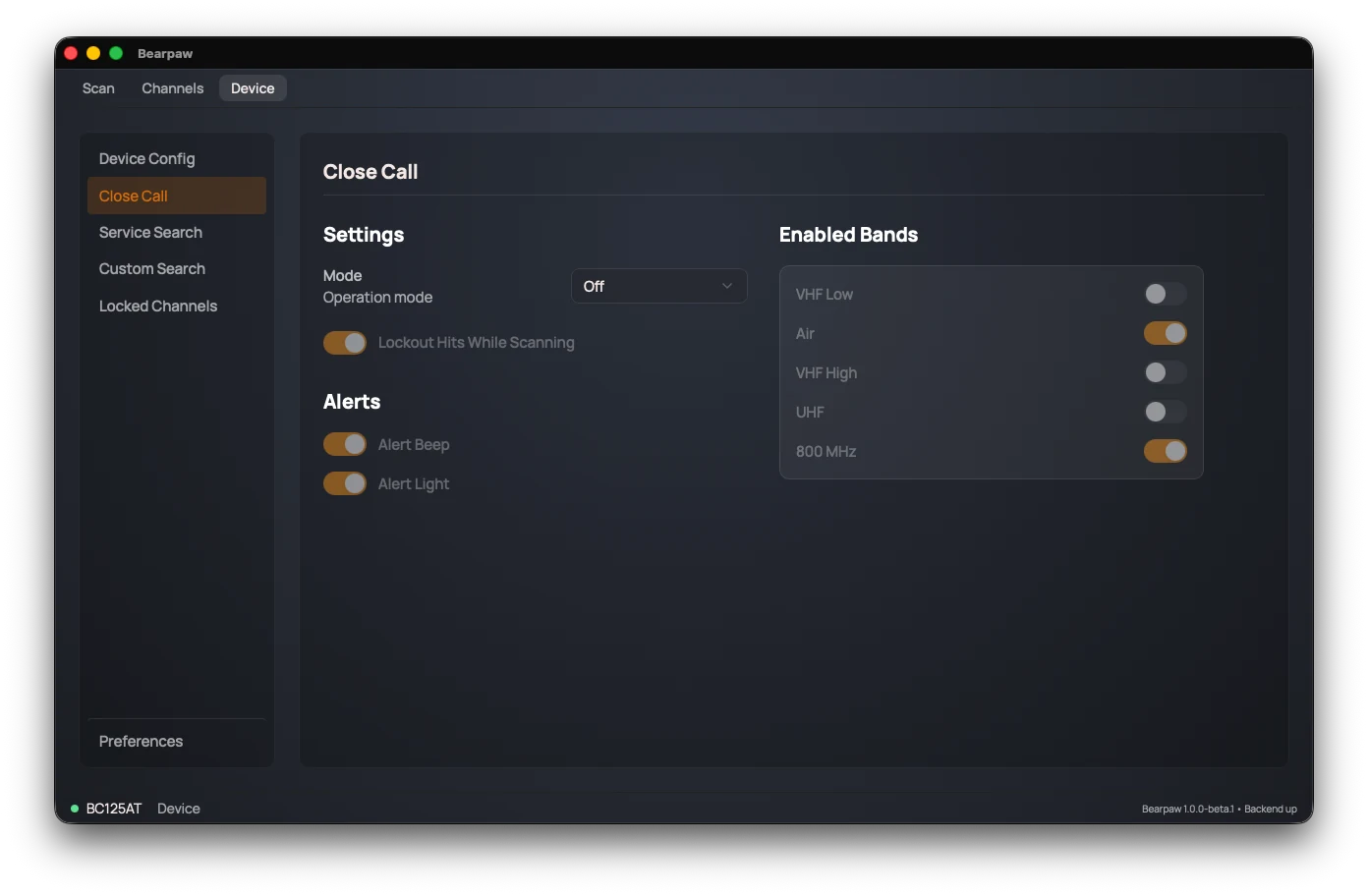Disable the Air band switch

(1166, 333)
